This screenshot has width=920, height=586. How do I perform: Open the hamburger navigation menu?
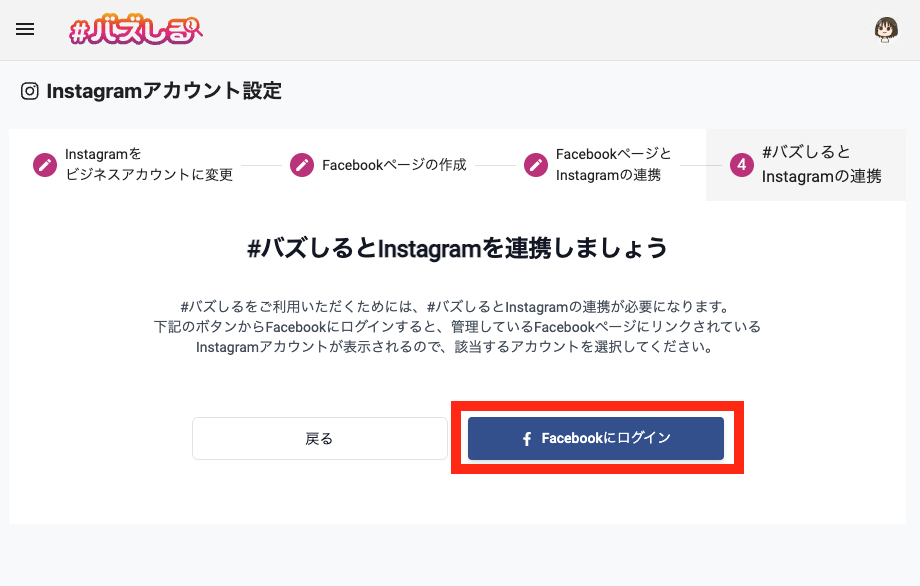(24, 29)
